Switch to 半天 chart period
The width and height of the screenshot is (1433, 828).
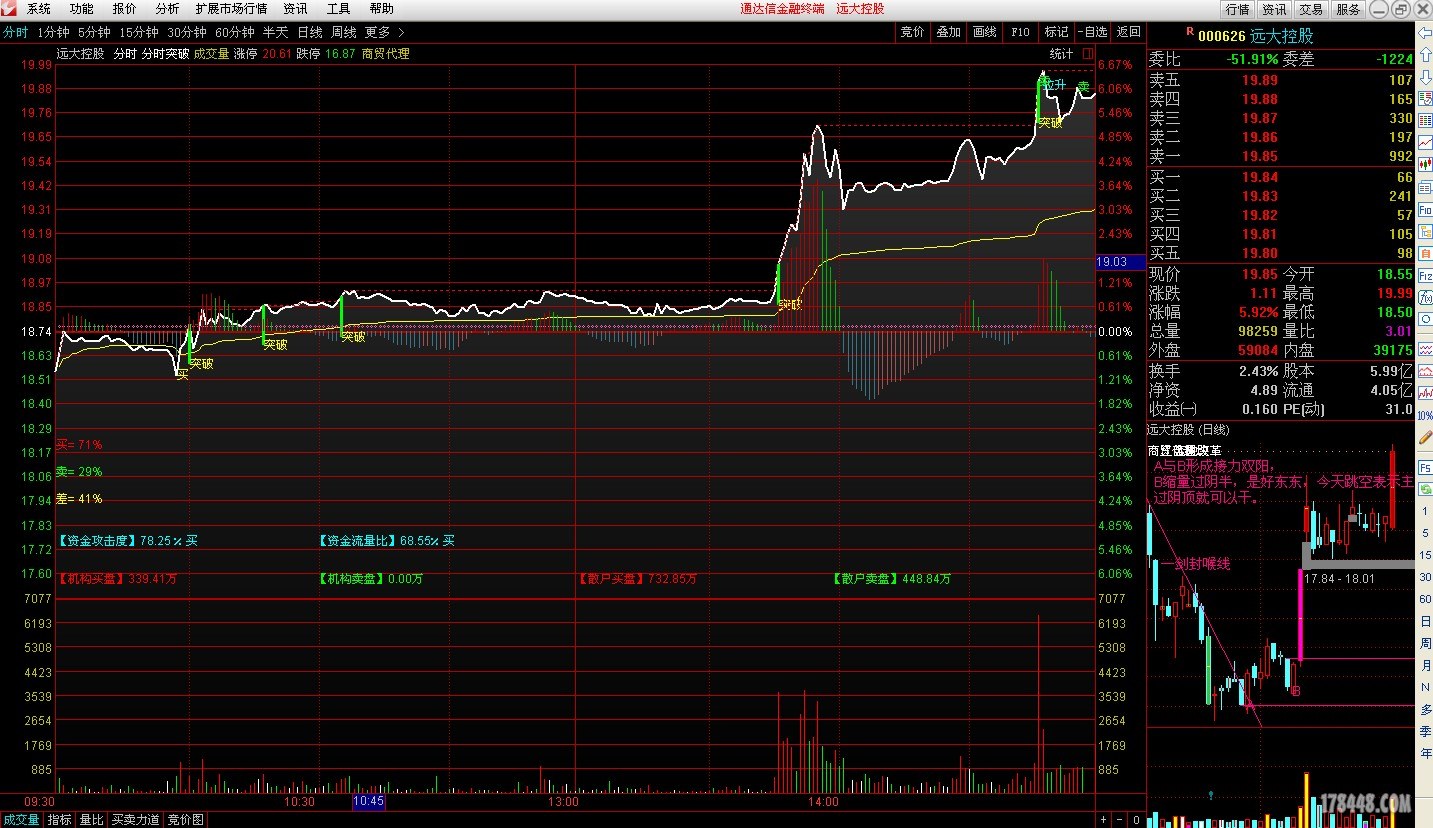(275, 32)
